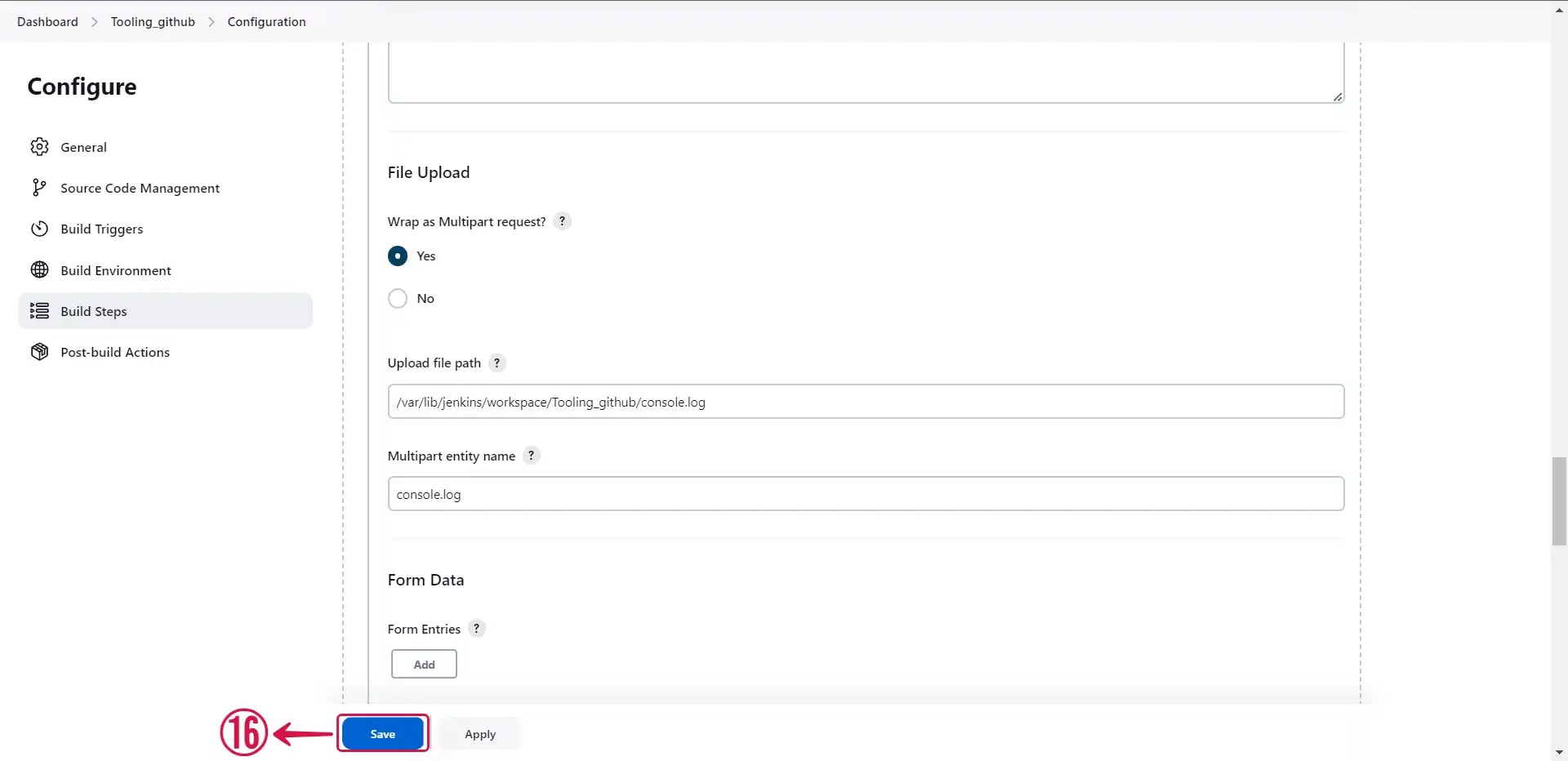Save the job configuration

click(x=382, y=734)
